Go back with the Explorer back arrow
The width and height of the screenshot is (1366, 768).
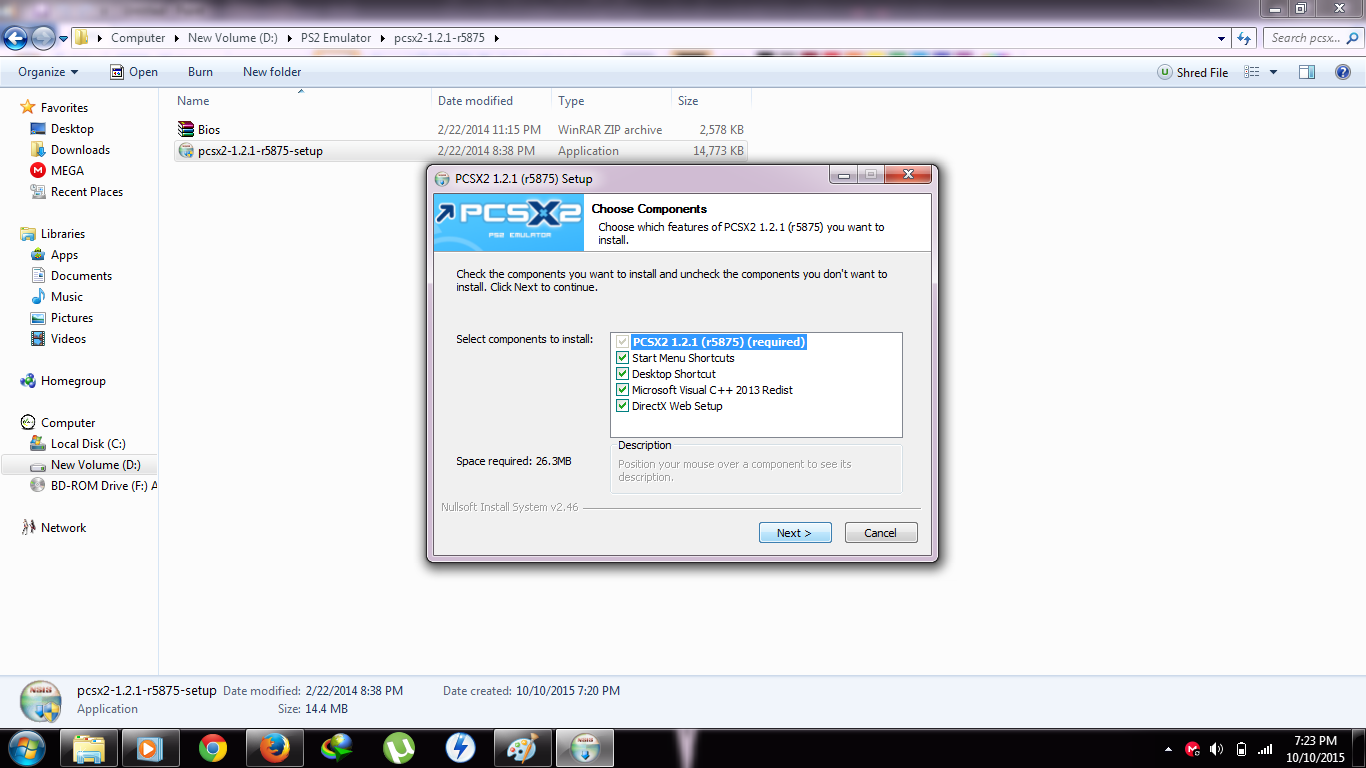[x=16, y=38]
